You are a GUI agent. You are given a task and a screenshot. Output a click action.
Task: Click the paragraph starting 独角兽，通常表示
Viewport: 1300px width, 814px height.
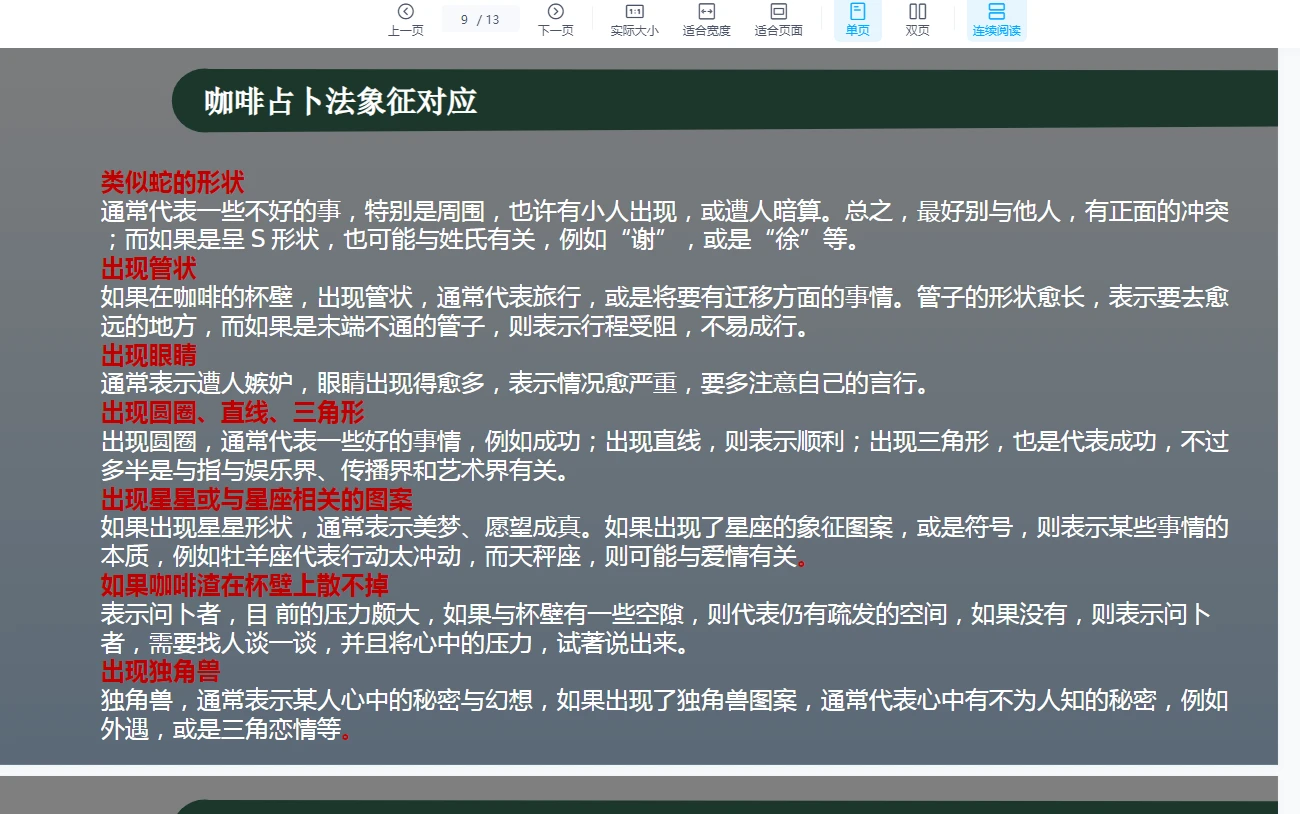pos(664,715)
